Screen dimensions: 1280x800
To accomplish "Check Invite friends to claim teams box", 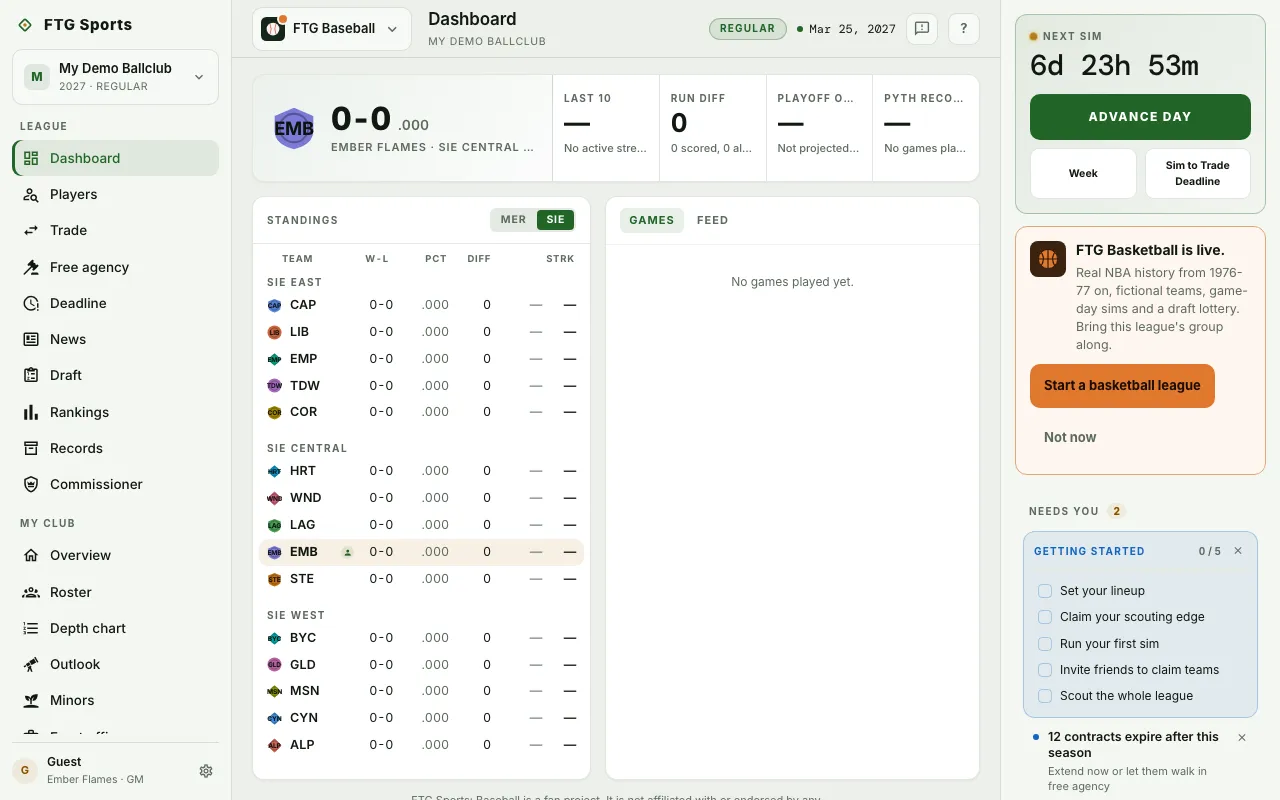I will (x=1045, y=670).
